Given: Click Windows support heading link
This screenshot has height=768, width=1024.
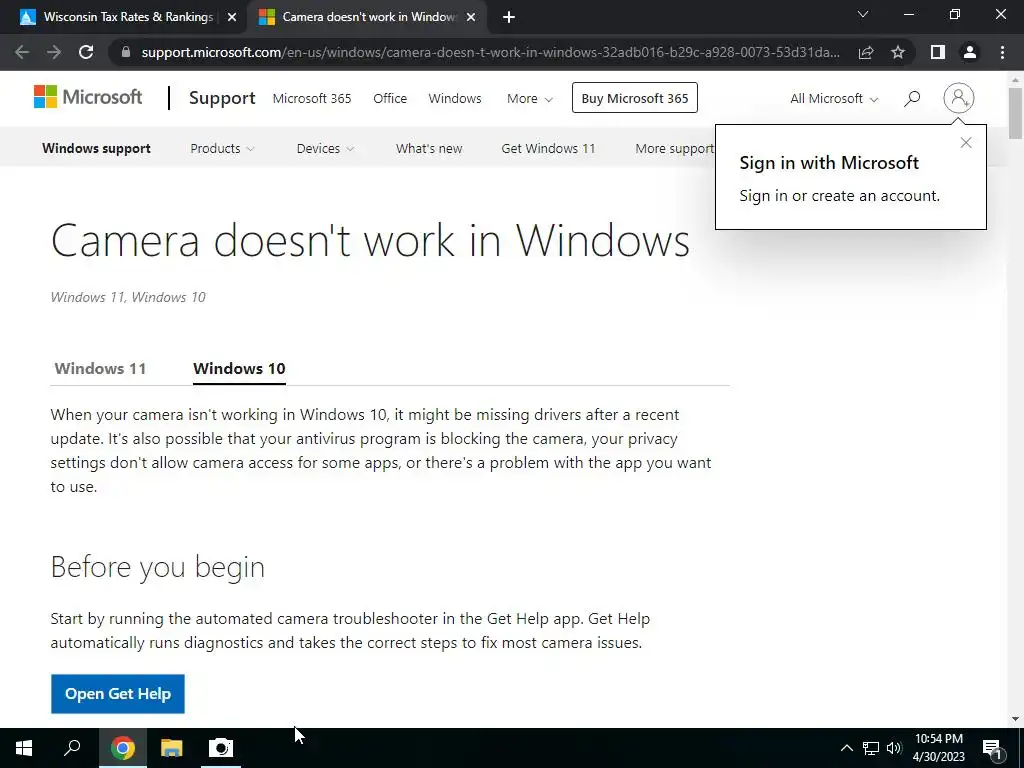Looking at the screenshot, I should click(96, 148).
